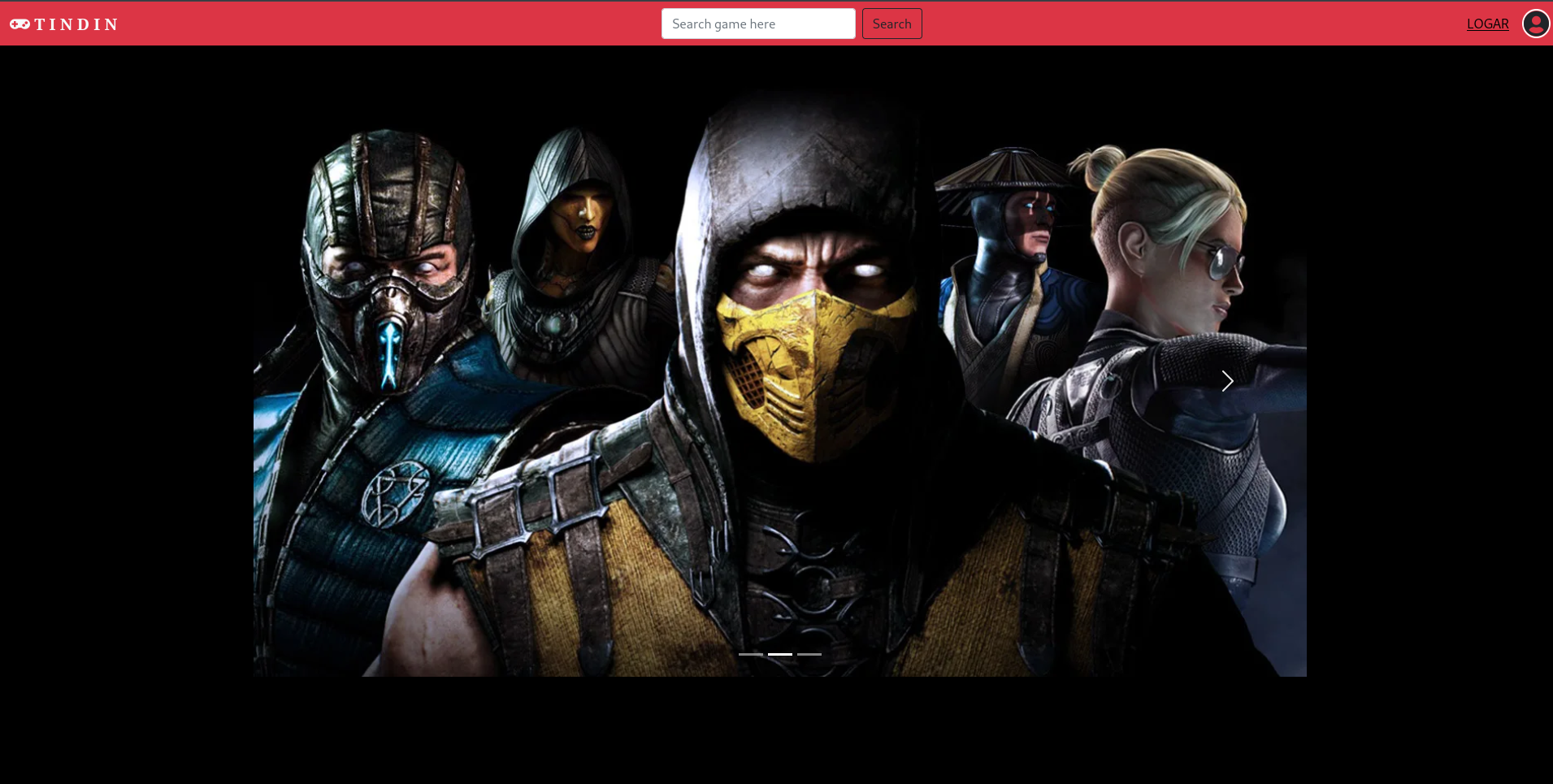Viewport: 1553px width, 784px height.
Task: Select the first carousel indicator bar
Action: (750, 654)
